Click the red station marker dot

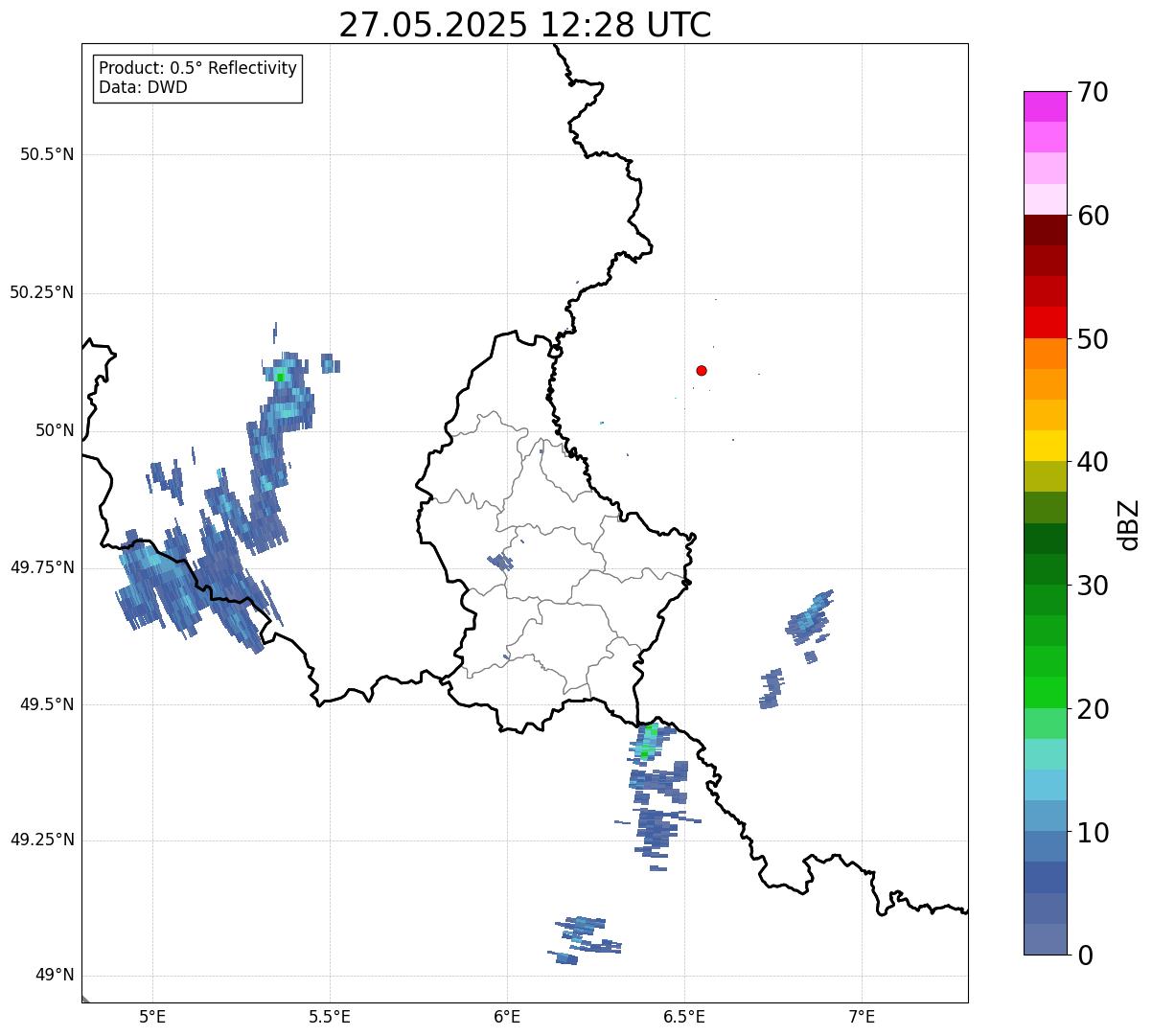[702, 370]
